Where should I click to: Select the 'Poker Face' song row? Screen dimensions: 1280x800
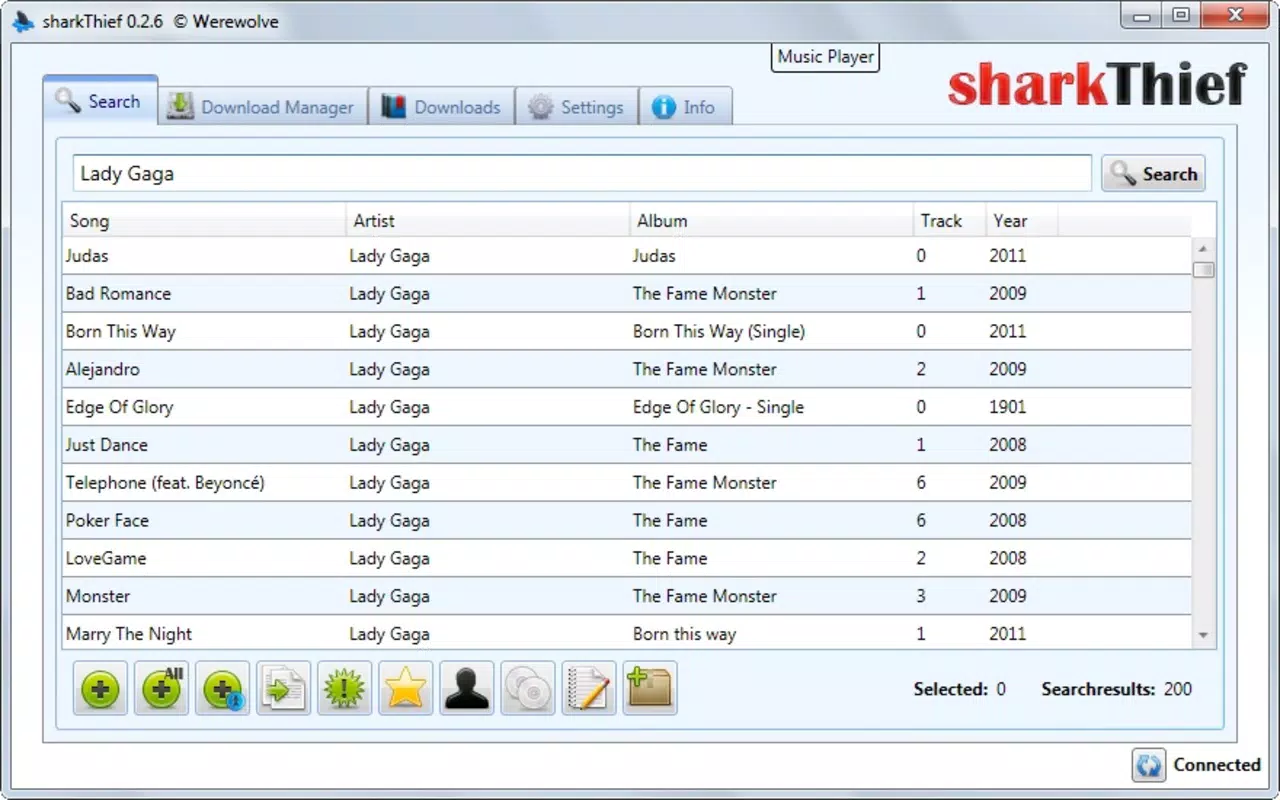pyautogui.click(x=627, y=521)
